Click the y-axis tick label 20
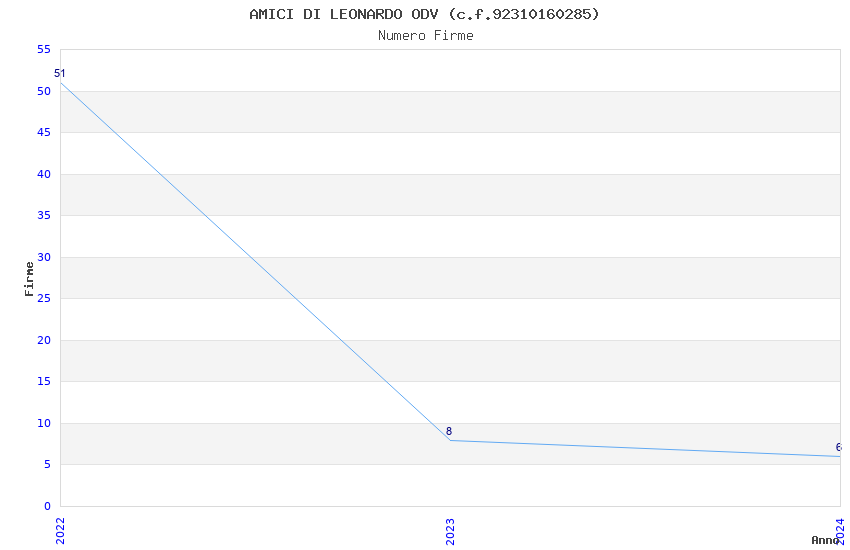The image size is (850, 550). point(44,340)
